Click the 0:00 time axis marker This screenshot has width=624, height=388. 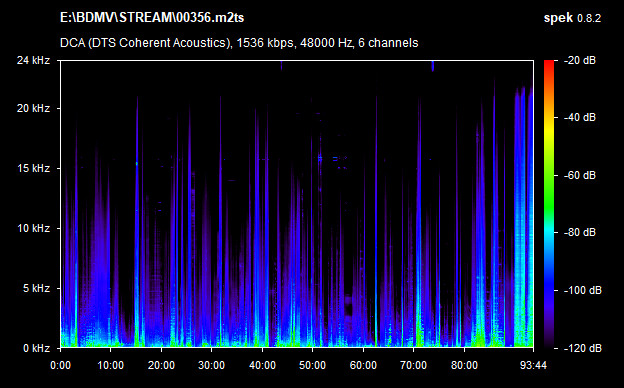(x=60, y=365)
